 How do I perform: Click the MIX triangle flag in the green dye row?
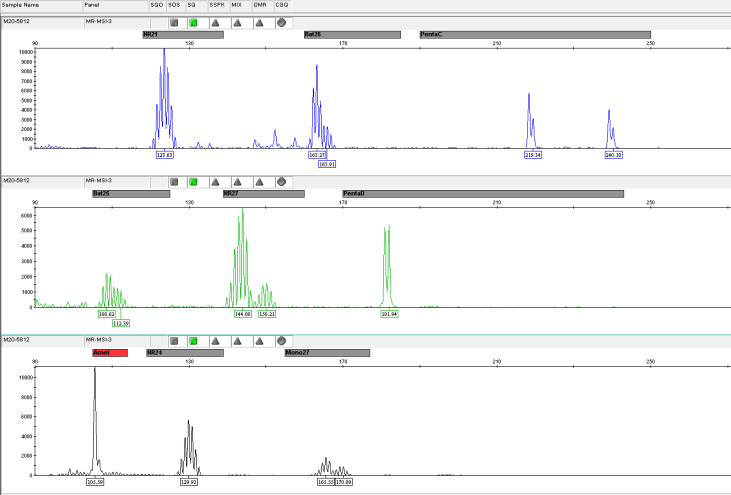[237, 182]
